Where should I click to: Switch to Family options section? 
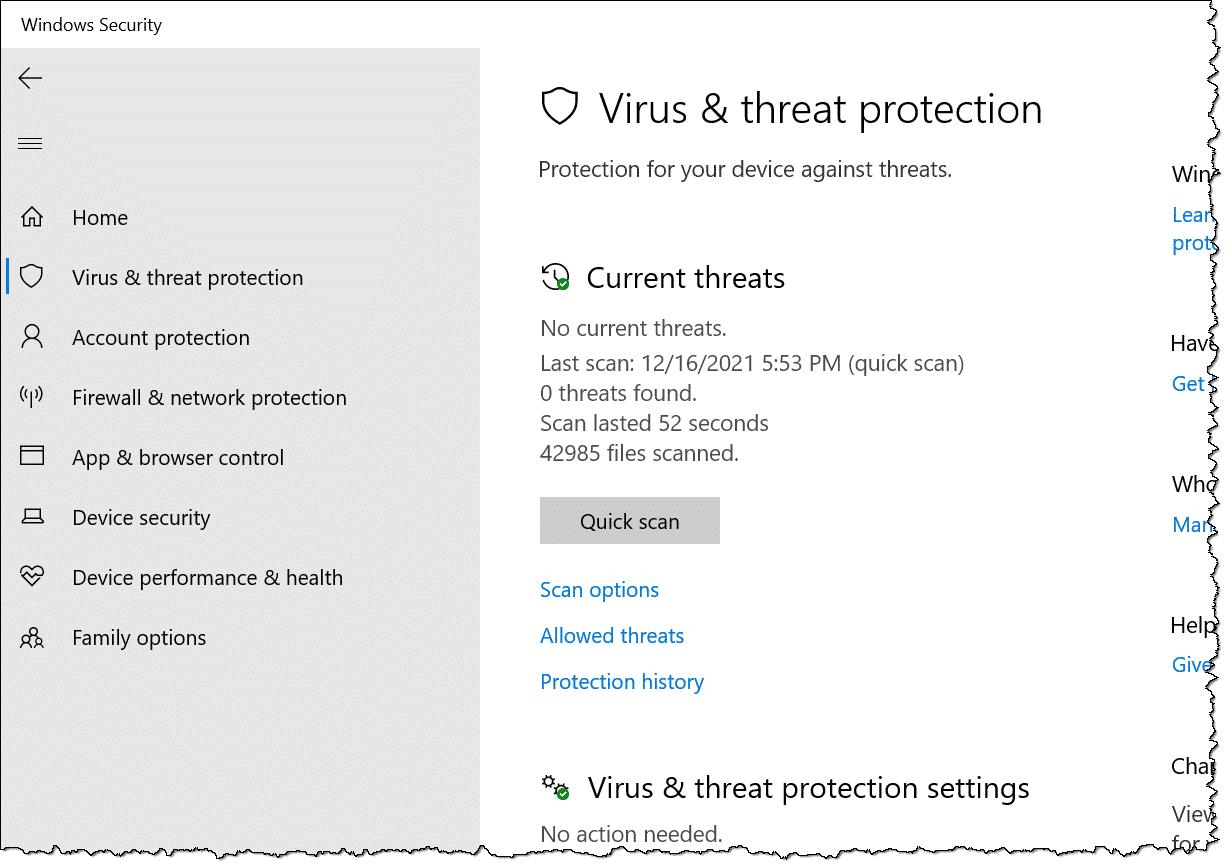[x=139, y=637]
